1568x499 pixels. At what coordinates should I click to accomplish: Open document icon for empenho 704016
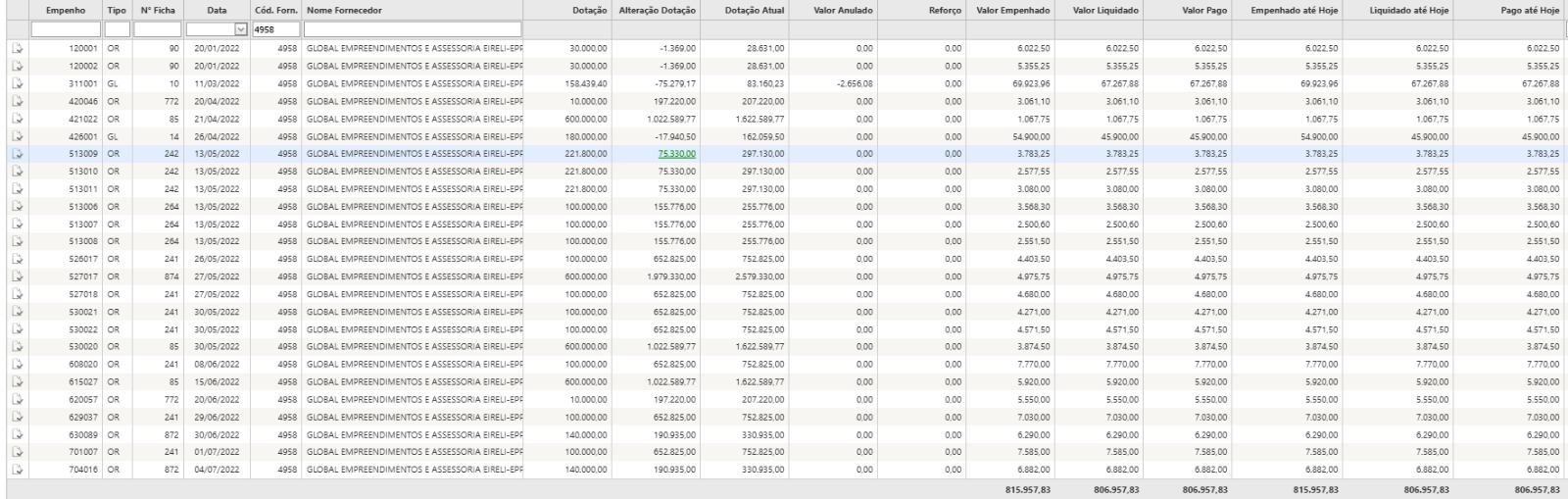pyautogui.click(x=17, y=470)
